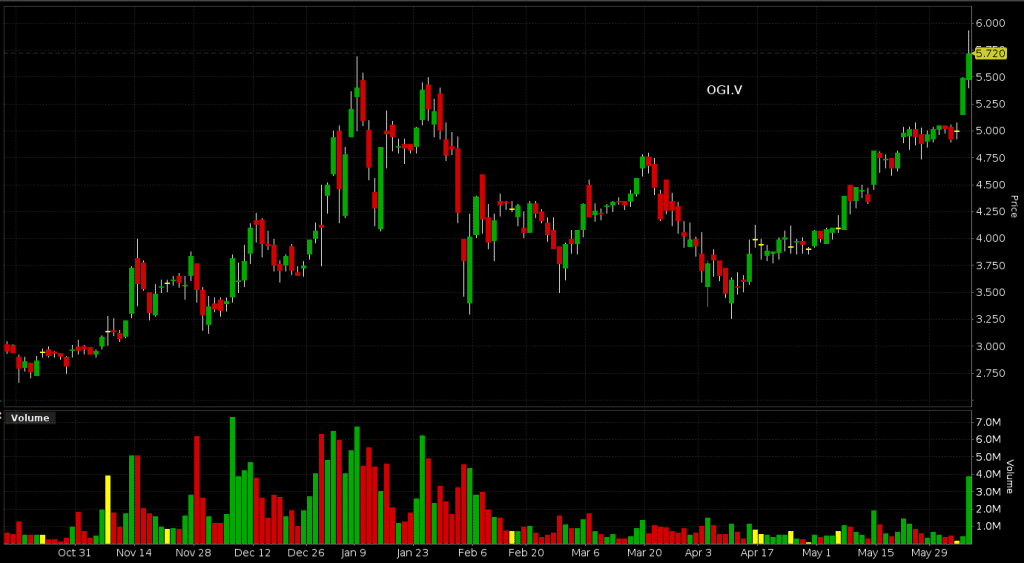Screen dimensions: 1024x563
Task: Click the 3.750 price axis label
Action: click(991, 265)
